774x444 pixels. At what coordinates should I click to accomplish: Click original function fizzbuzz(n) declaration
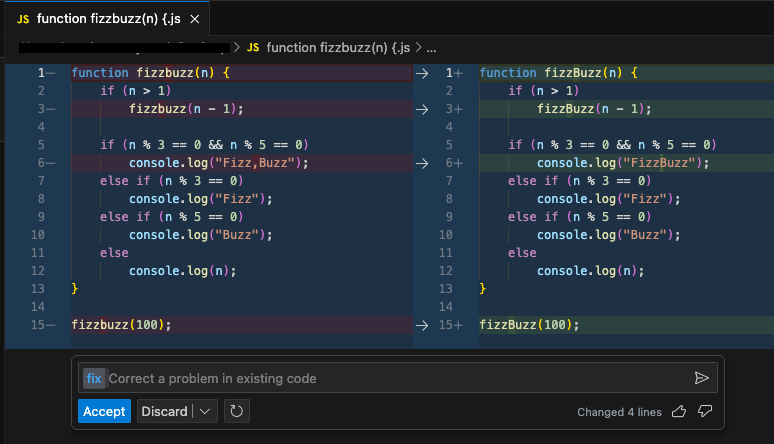point(151,73)
